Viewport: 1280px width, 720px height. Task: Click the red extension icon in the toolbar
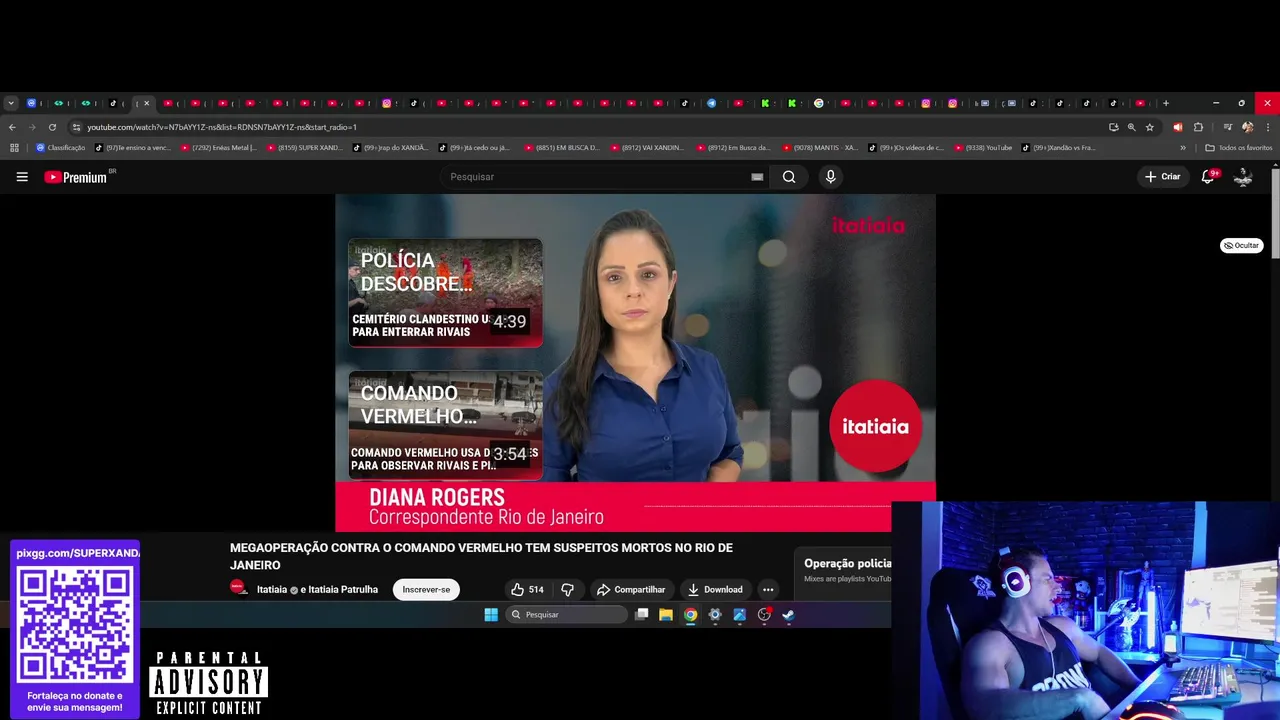pos(1177,127)
